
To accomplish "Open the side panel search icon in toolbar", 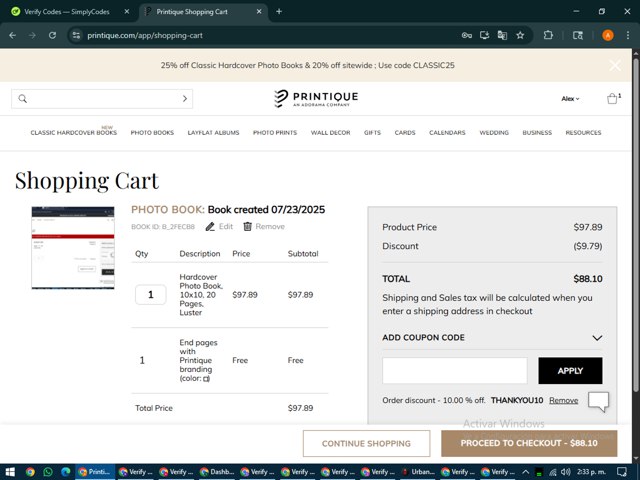I will [578, 36].
